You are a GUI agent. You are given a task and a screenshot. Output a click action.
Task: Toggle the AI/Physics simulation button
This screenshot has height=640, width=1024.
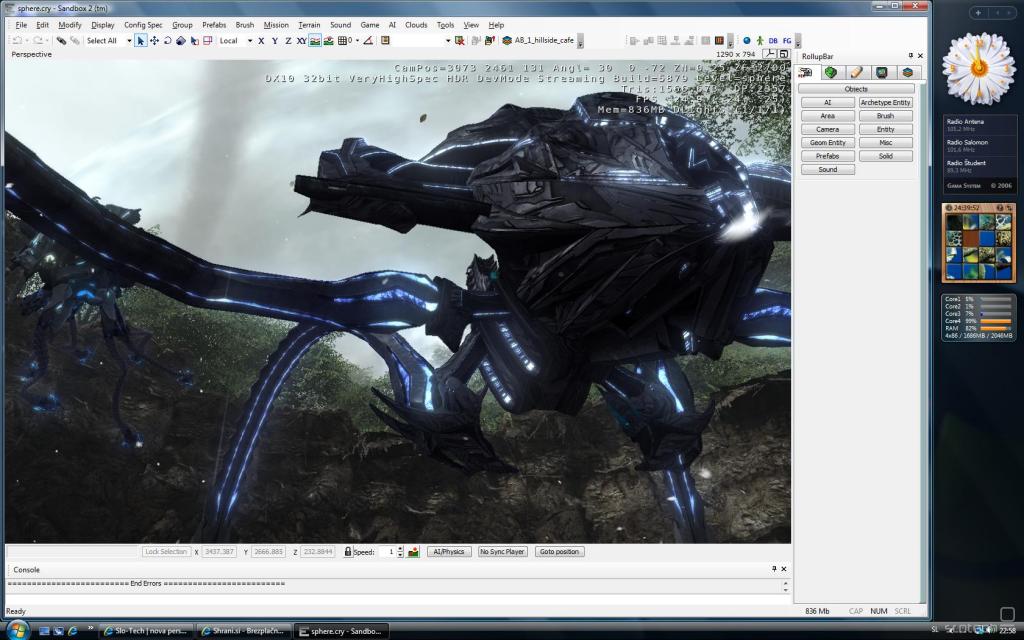point(449,552)
